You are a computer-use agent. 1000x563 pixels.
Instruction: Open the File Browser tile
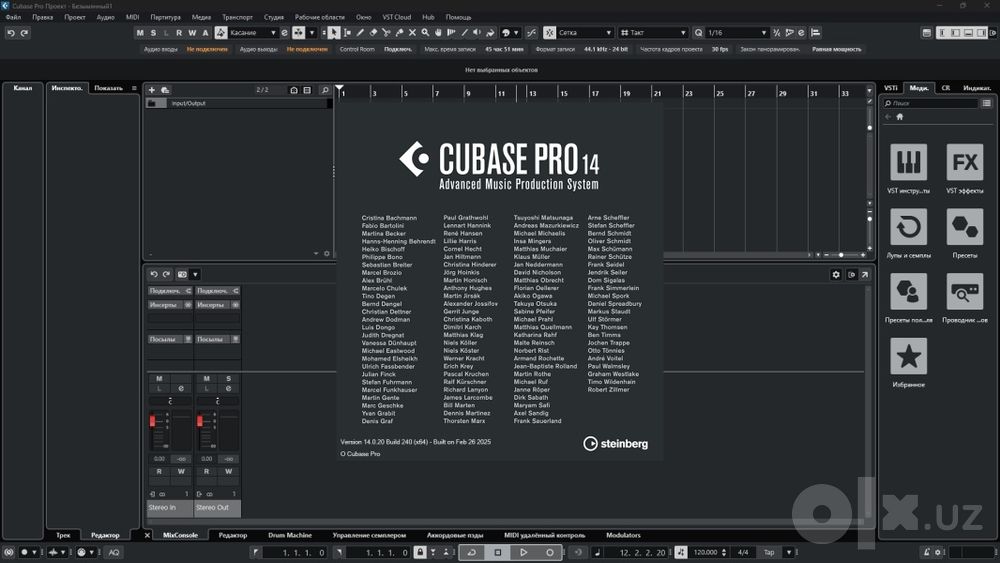(964, 291)
